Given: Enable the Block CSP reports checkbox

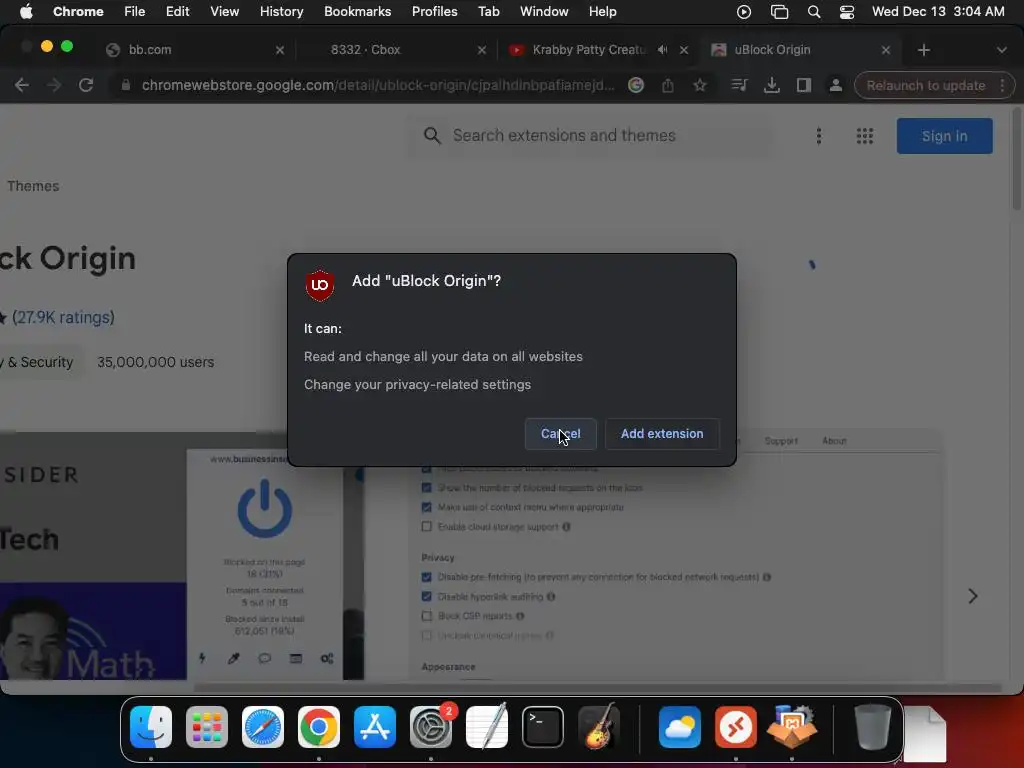Looking at the screenshot, I should [x=426, y=616].
